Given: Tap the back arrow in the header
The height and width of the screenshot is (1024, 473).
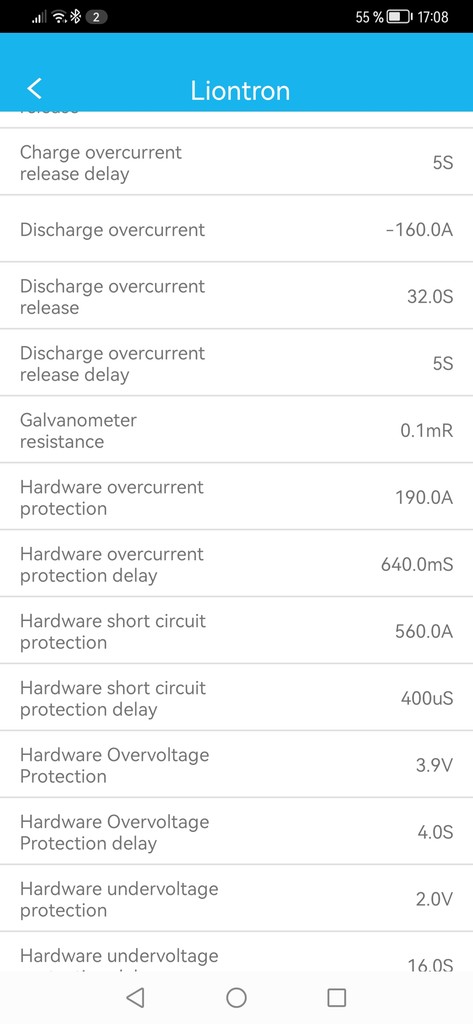Looking at the screenshot, I should (35, 89).
